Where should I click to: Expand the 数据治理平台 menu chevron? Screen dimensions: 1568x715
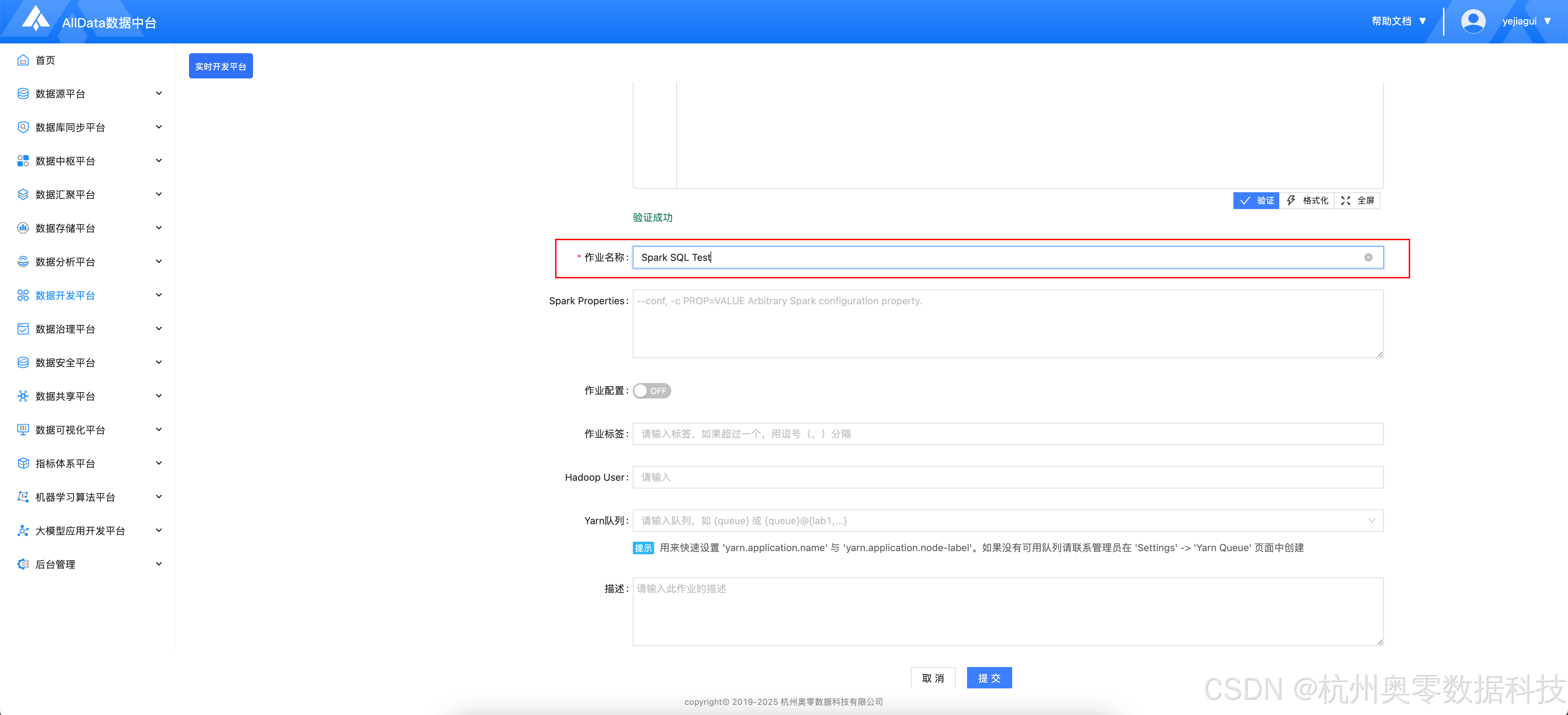[159, 329]
